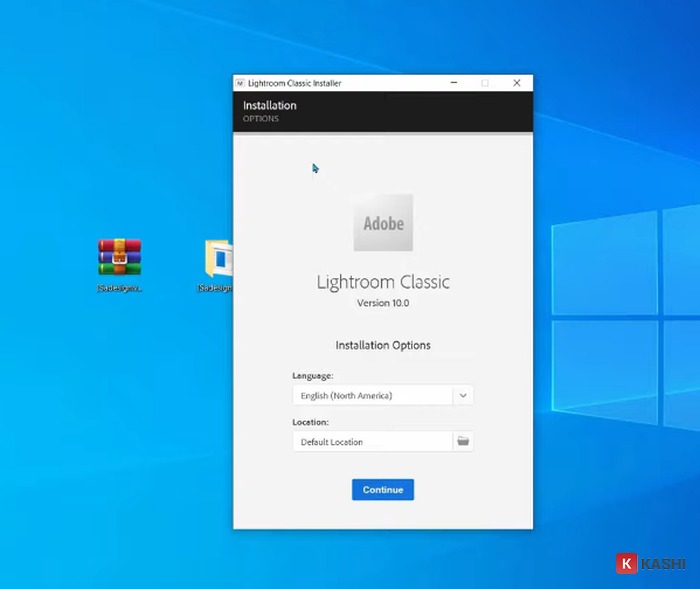Image resolution: width=700 pixels, height=589 pixels.
Task: Click the Installation header text
Action: click(x=270, y=105)
